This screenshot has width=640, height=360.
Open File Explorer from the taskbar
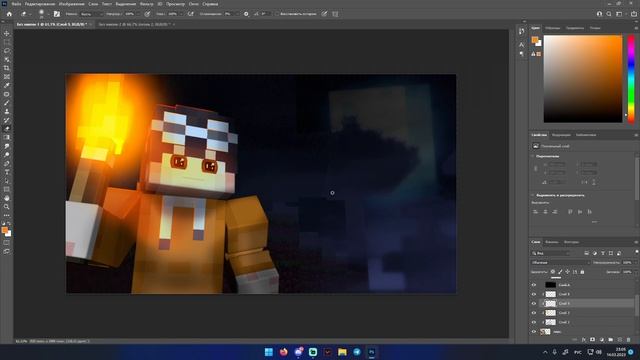point(342,352)
